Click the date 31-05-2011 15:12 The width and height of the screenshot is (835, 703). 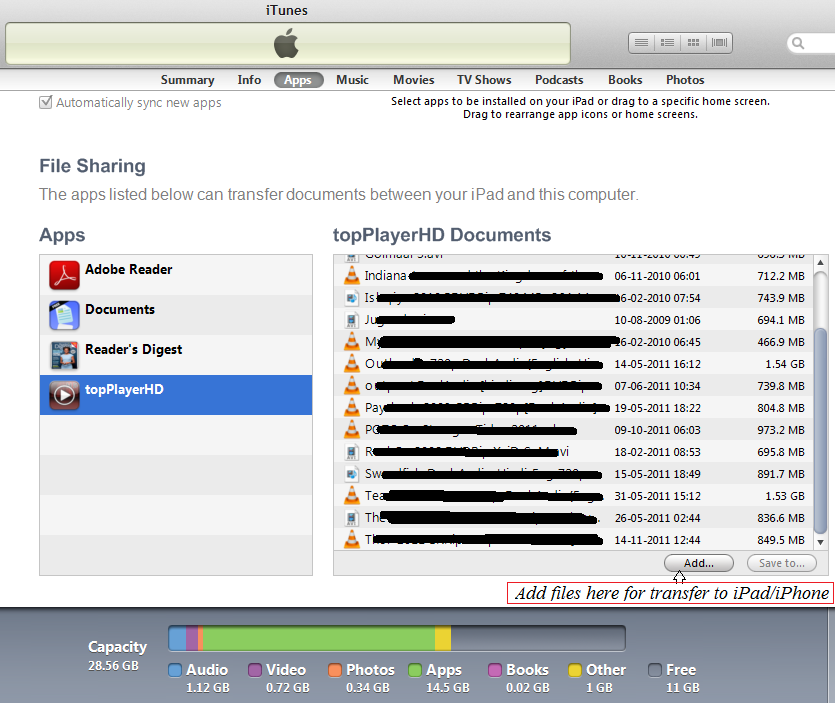point(657,496)
